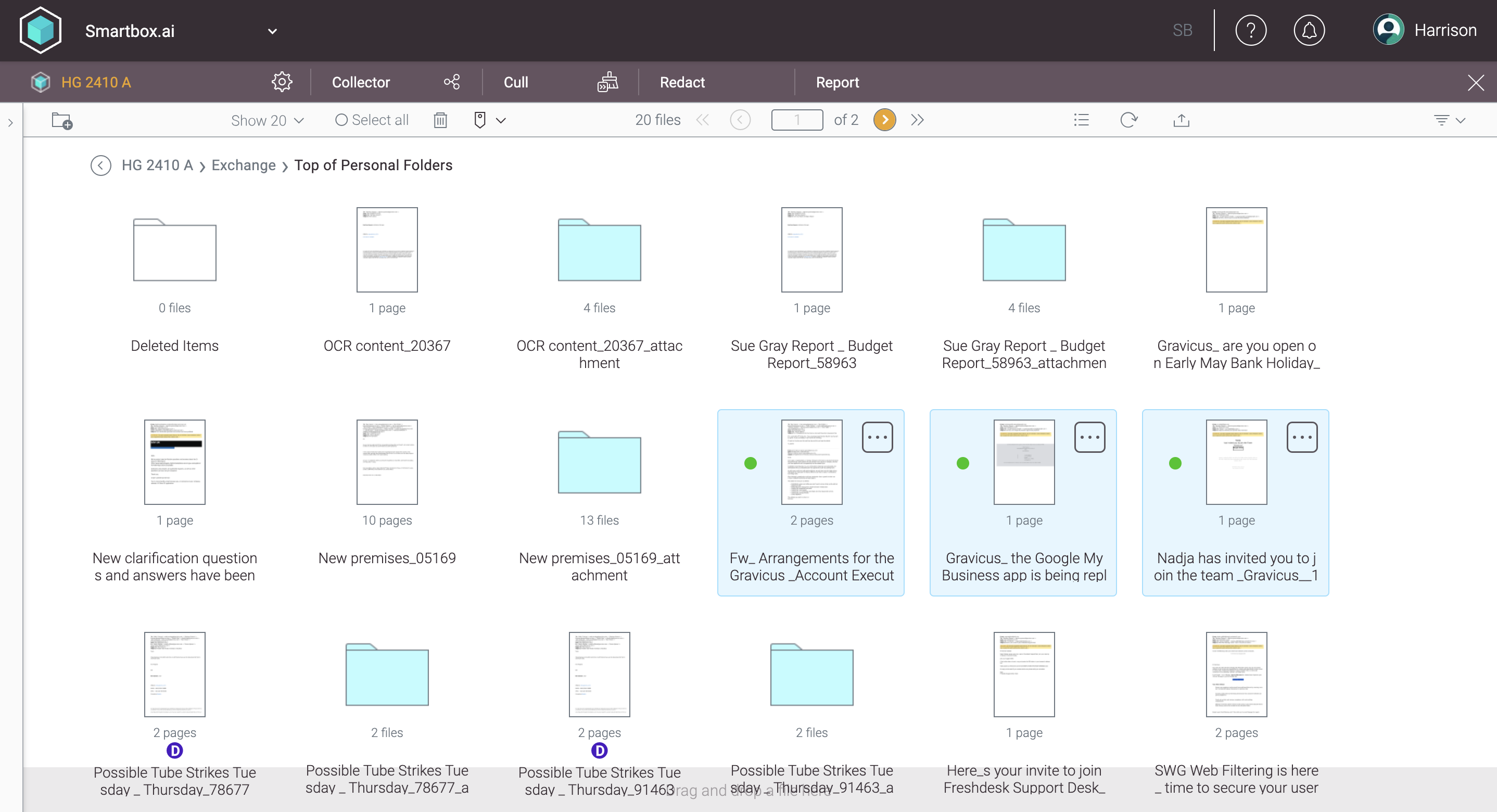Toggle green dot on Gravicus Google My Business file

pyautogui.click(x=963, y=463)
